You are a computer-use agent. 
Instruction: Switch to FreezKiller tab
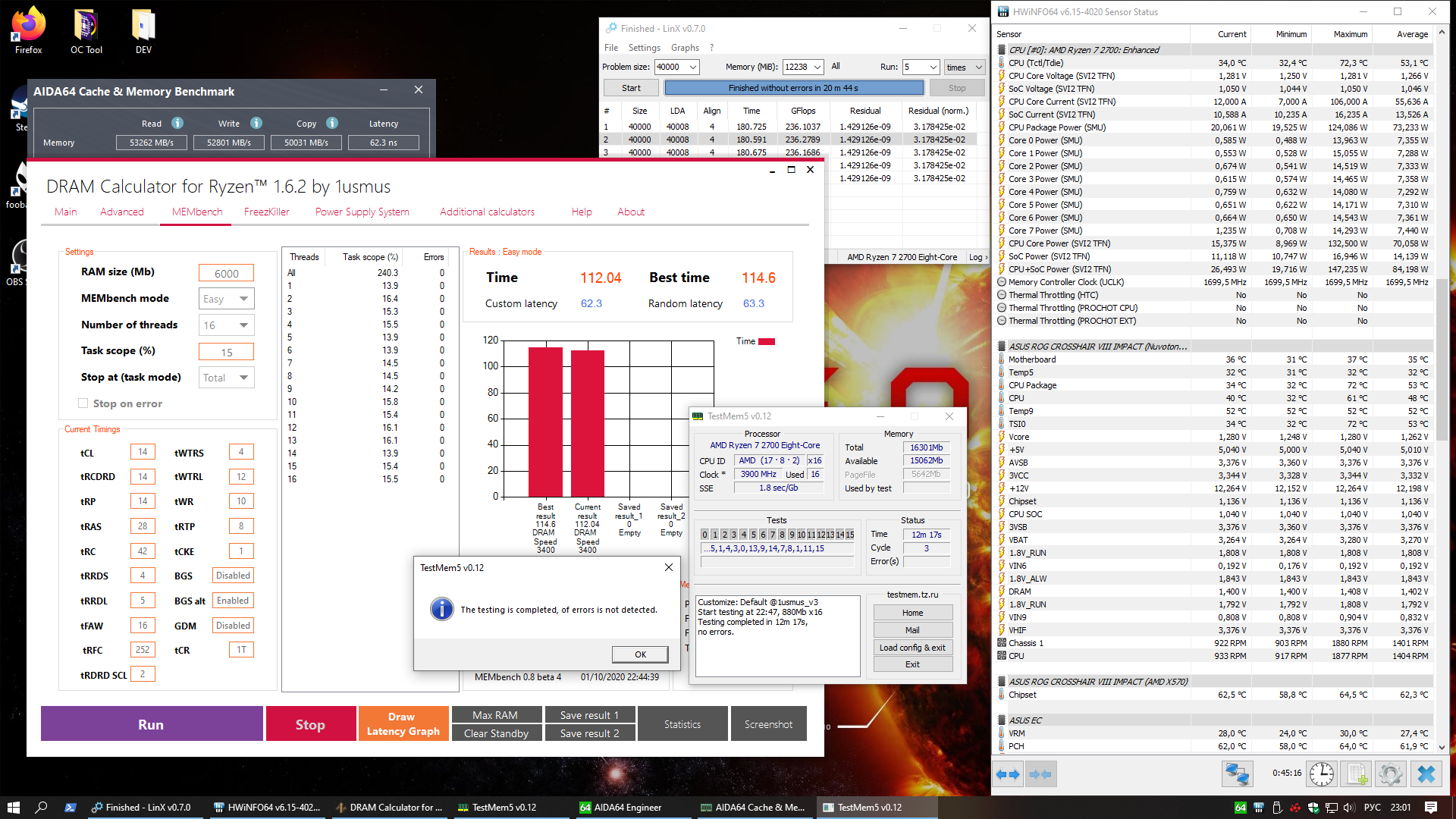(266, 212)
